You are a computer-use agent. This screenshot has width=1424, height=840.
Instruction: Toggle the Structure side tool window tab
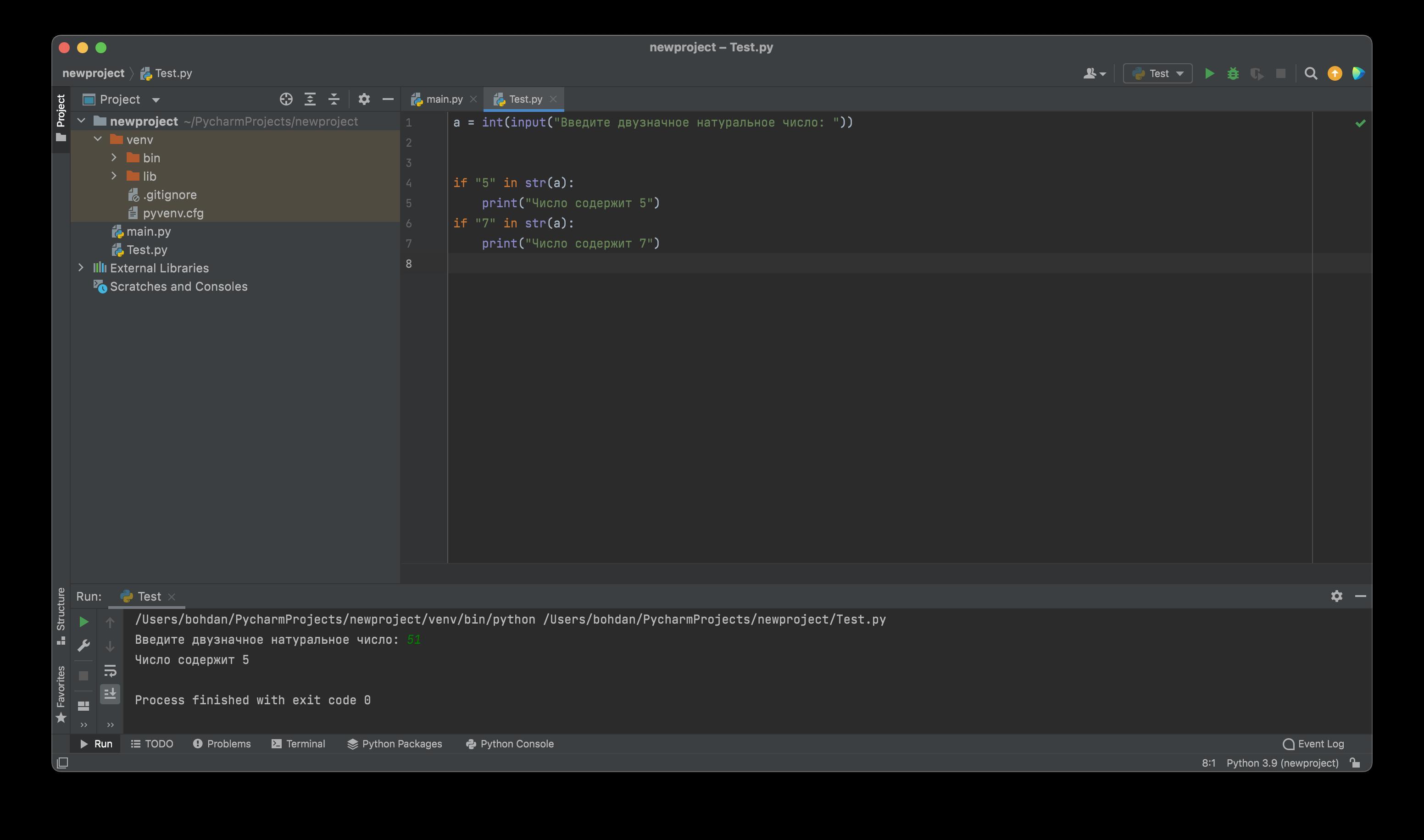coord(61,616)
